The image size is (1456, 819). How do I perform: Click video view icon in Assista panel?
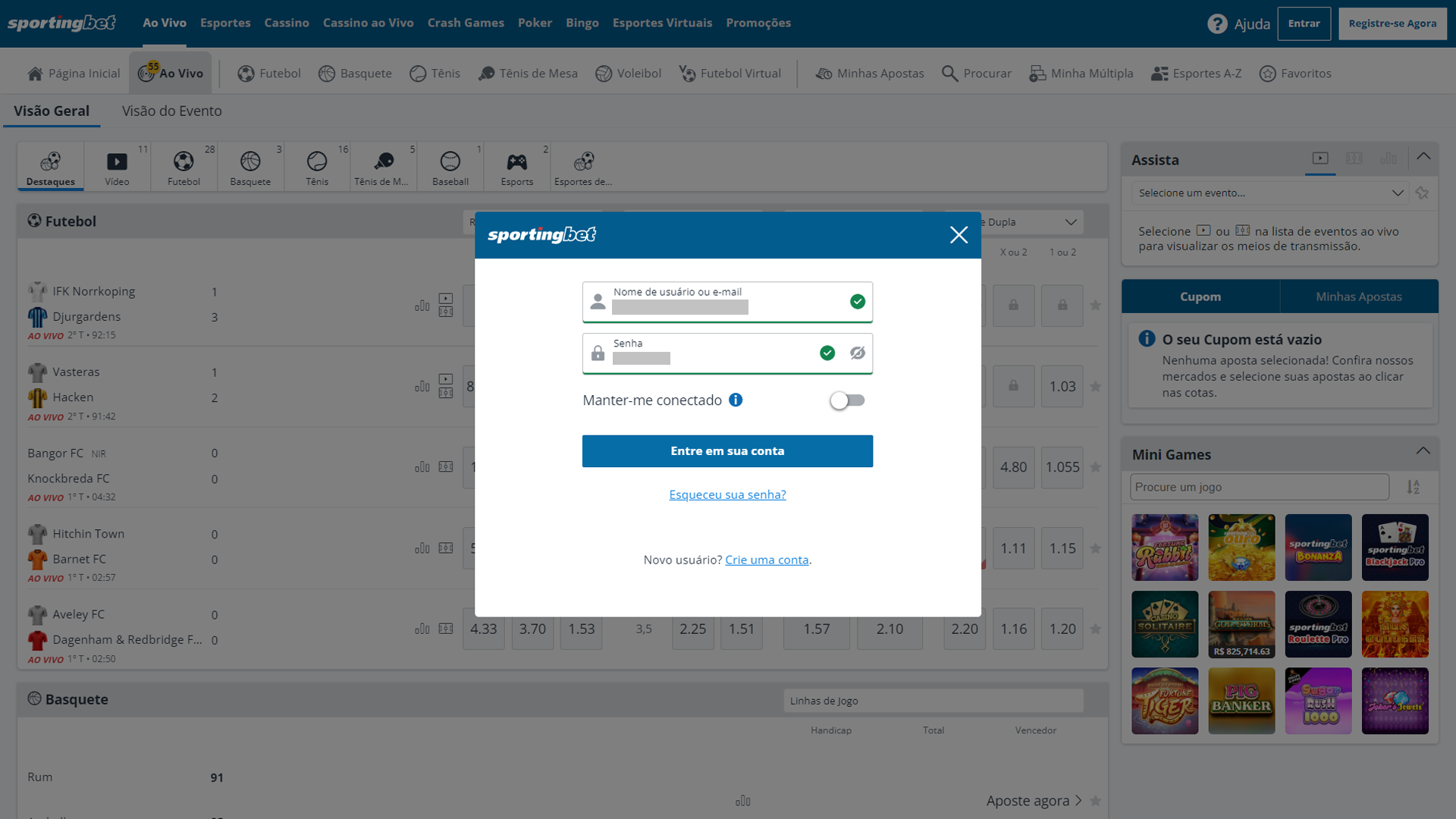[1320, 158]
